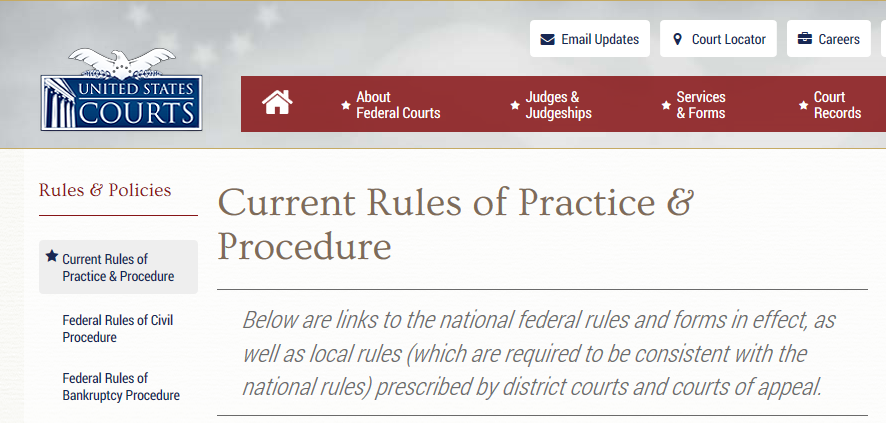Expand the Court Records menu
The width and height of the screenshot is (886, 423).
(837, 104)
